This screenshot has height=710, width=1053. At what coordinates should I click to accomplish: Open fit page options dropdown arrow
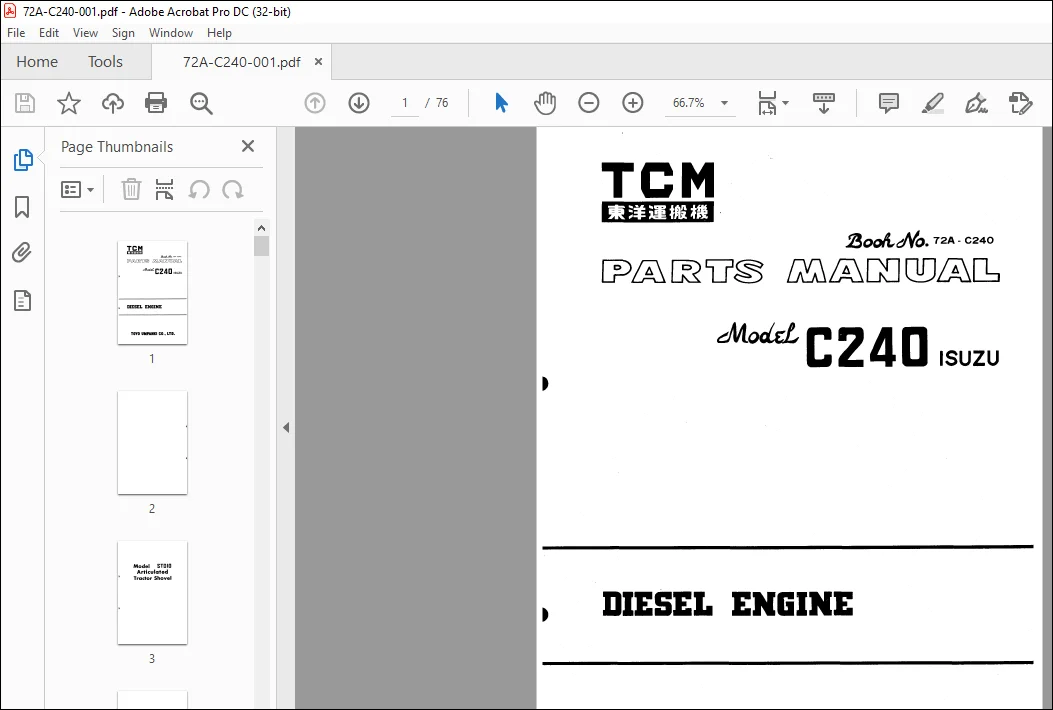click(x=786, y=103)
